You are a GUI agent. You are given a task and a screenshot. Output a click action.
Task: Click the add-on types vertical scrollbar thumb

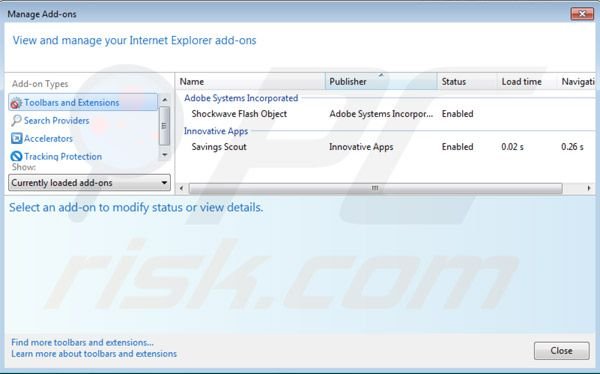pos(165,126)
